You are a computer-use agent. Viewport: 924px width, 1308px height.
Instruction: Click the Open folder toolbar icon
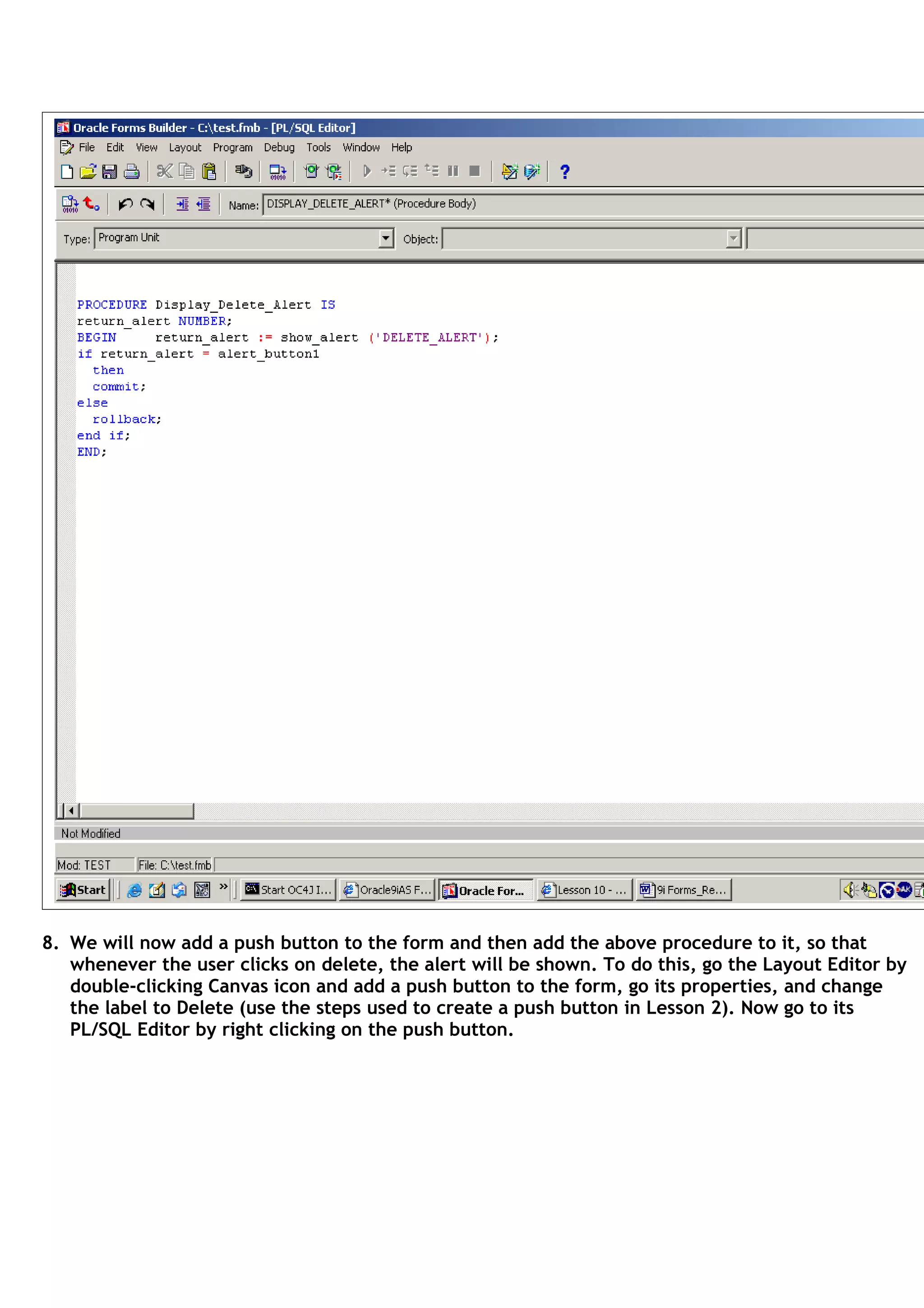coord(88,172)
